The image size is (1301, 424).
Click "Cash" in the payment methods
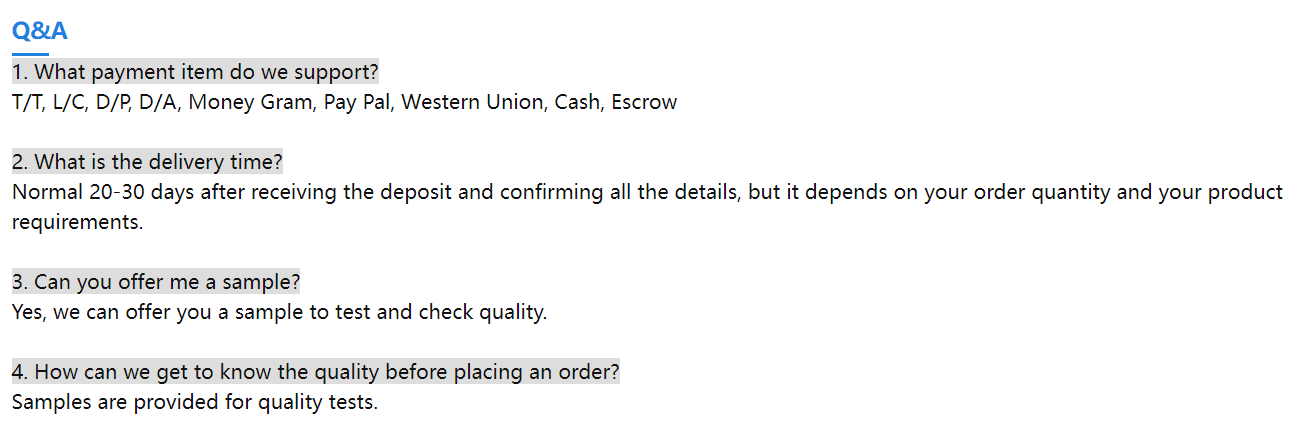(x=577, y=102)
